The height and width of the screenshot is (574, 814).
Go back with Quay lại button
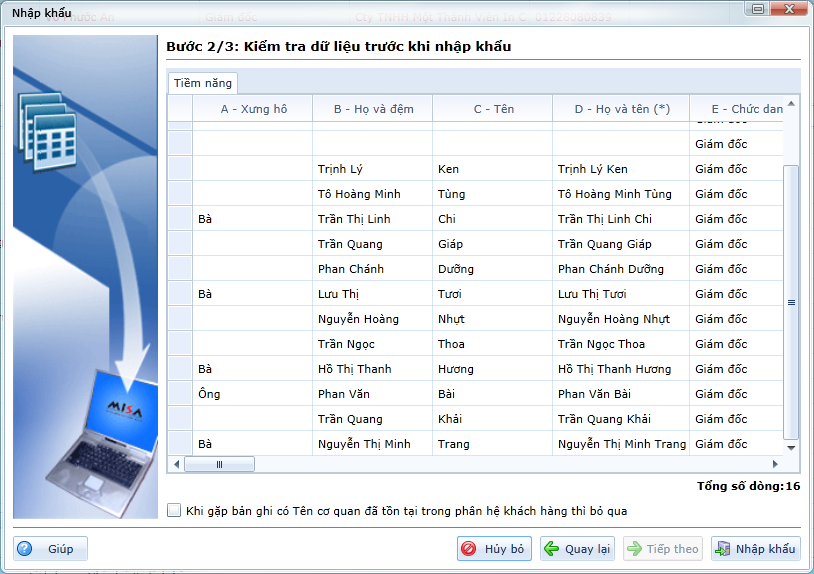tap(577, 549)
